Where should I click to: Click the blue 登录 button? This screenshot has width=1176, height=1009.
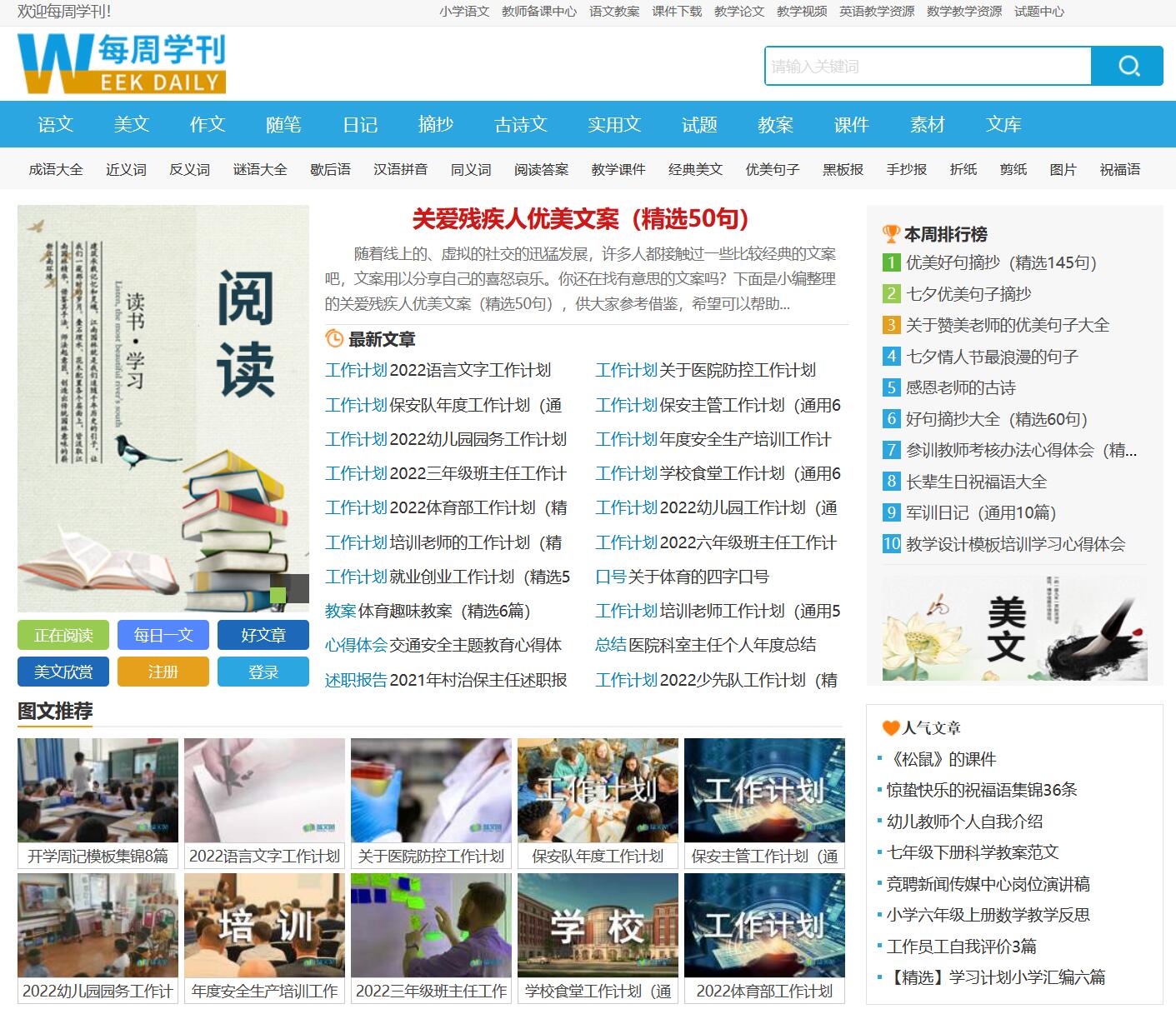click(263, 672)
